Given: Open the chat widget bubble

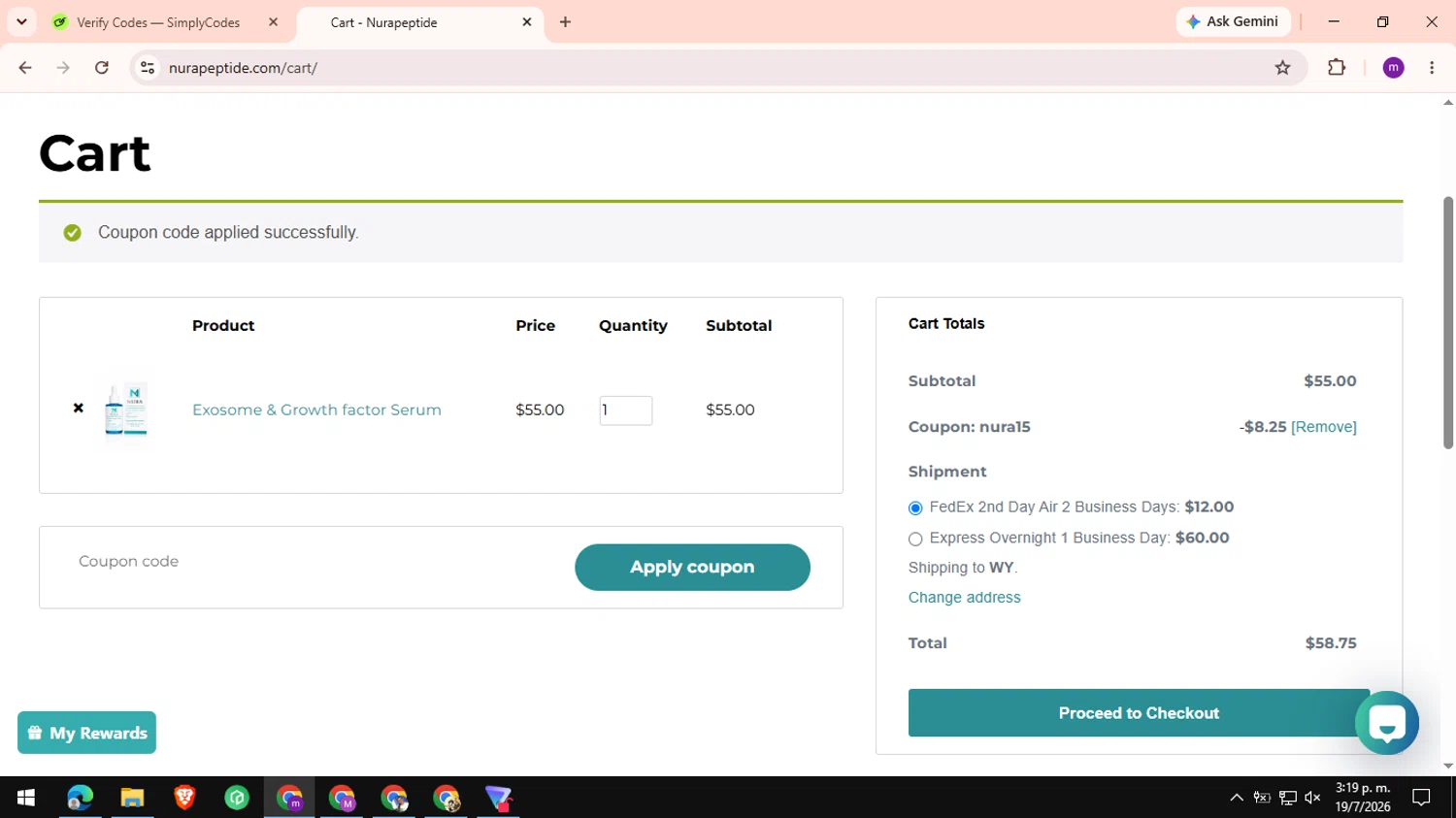Looking at the screenshot, I should click(1387, 723).
